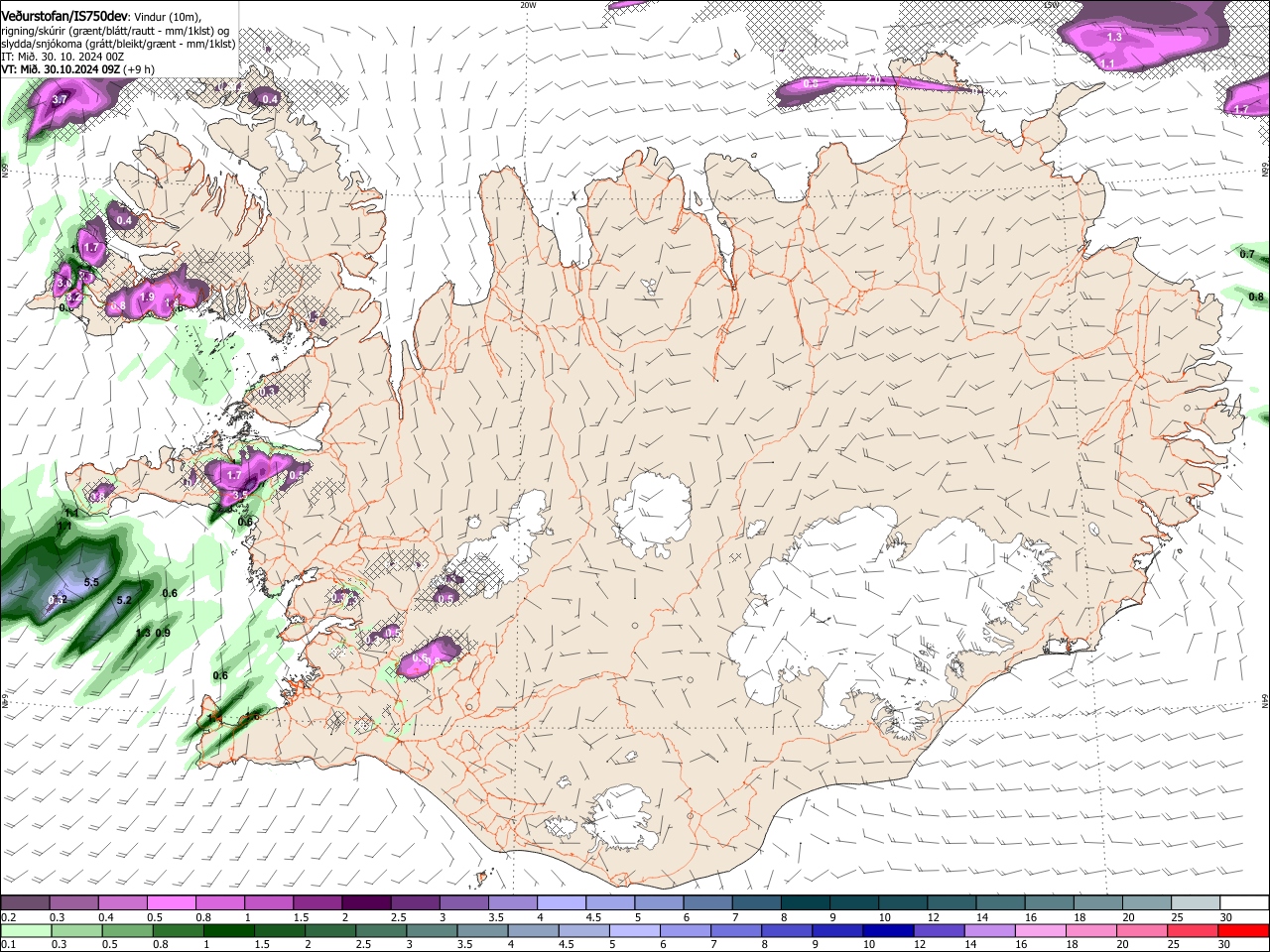Select the white swatch above snow scale label 30
1270x952 pixels.
click(x=1244, y=902)
